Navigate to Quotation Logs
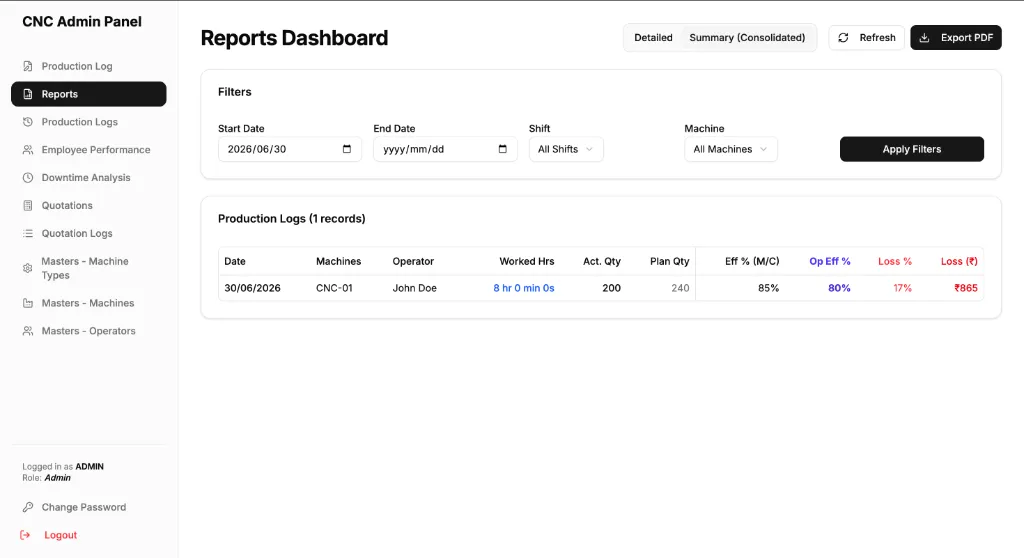Viewport: 1024px width, 558px height. coord(89,233)
